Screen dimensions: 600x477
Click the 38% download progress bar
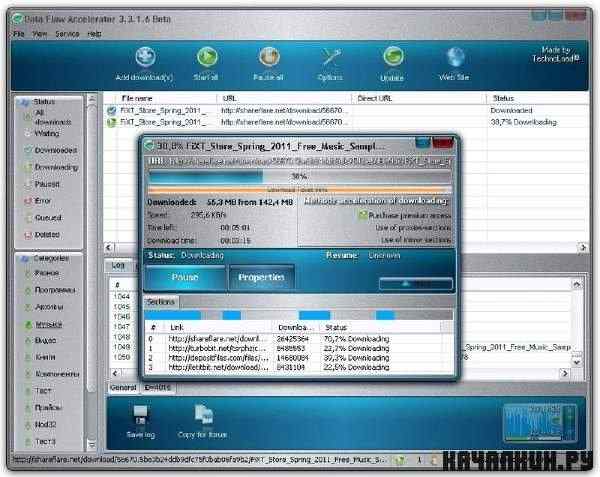tap(300, 176)
